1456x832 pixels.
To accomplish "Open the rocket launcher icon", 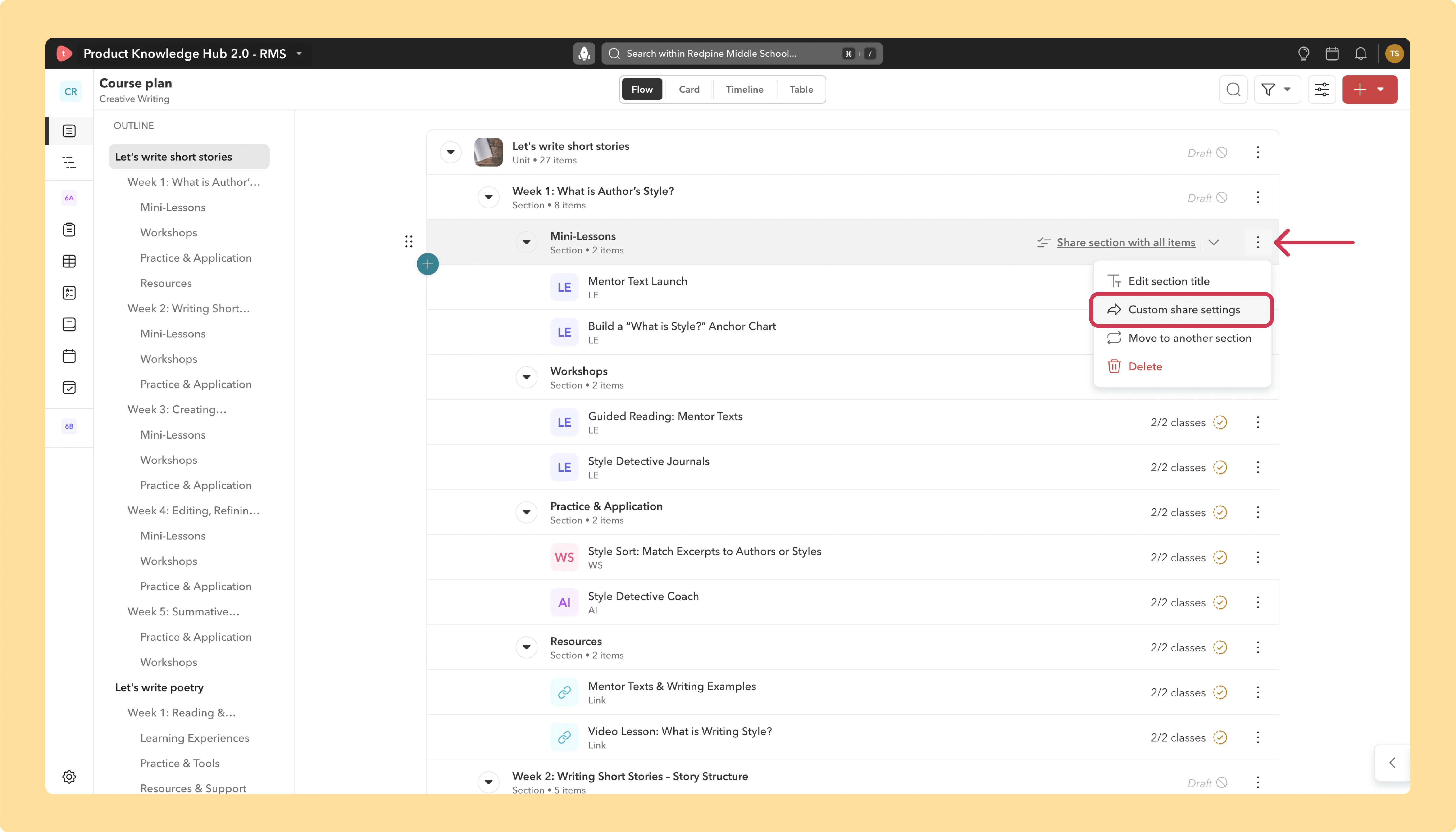I will click(x=584, y=54).
